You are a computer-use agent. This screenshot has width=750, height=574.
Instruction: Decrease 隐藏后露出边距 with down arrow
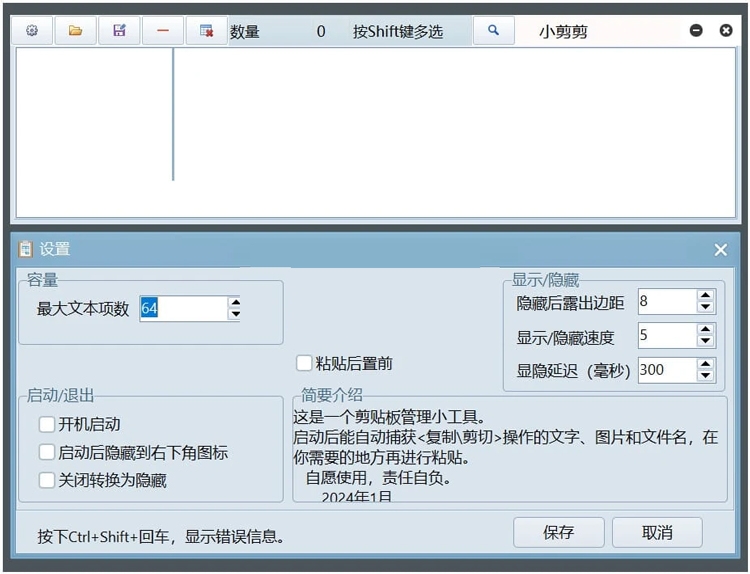click(x=706, y=308)
